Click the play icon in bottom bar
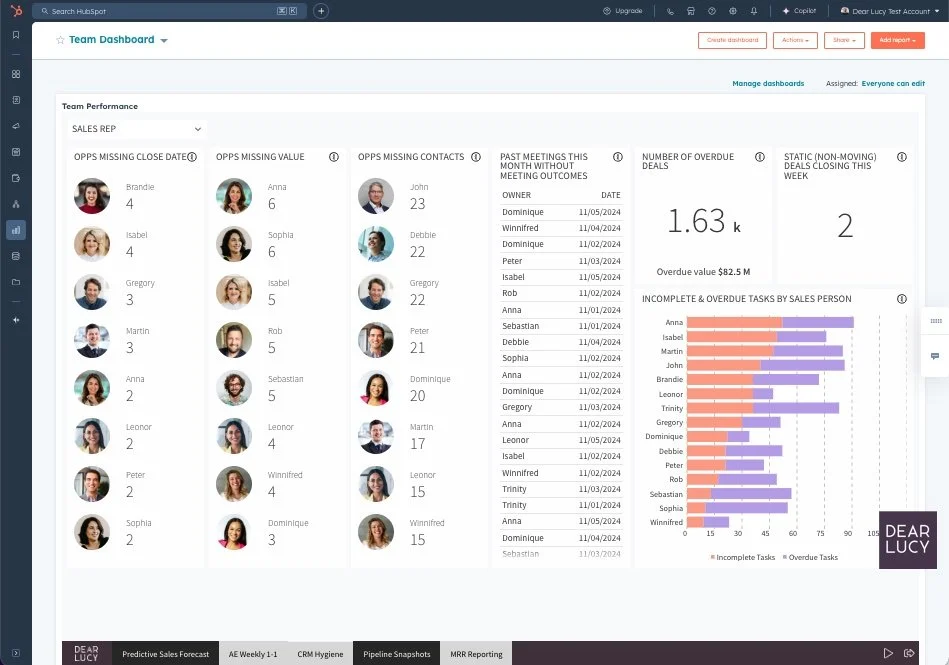 (887, 653)
